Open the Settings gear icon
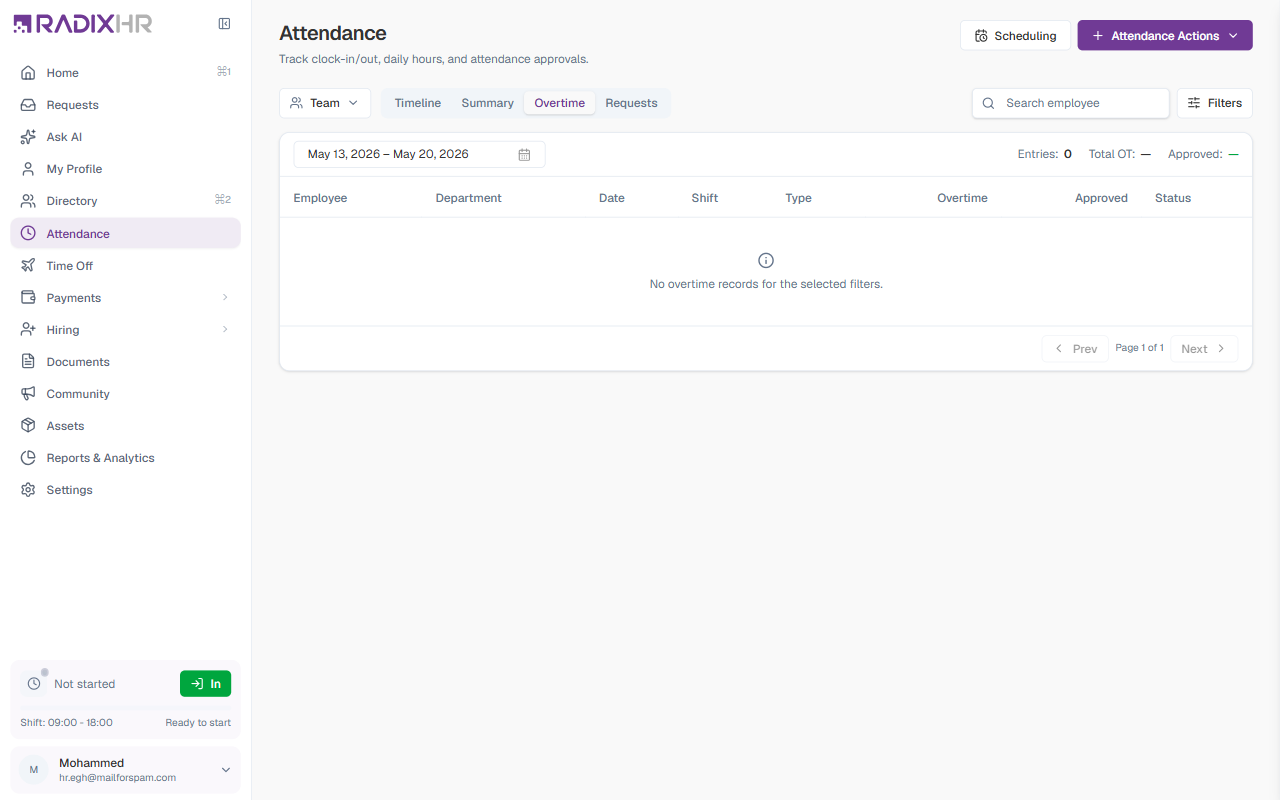The height and width of the screenshot is (800, 1280). click(28, 490)
